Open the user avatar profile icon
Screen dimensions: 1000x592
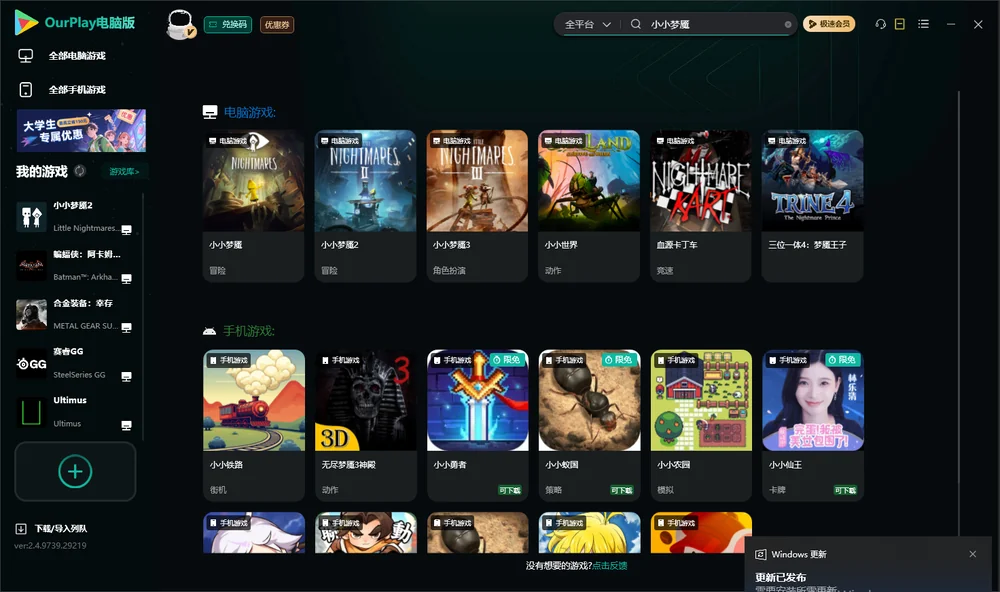pyautogui.click(x=180, y=24)
